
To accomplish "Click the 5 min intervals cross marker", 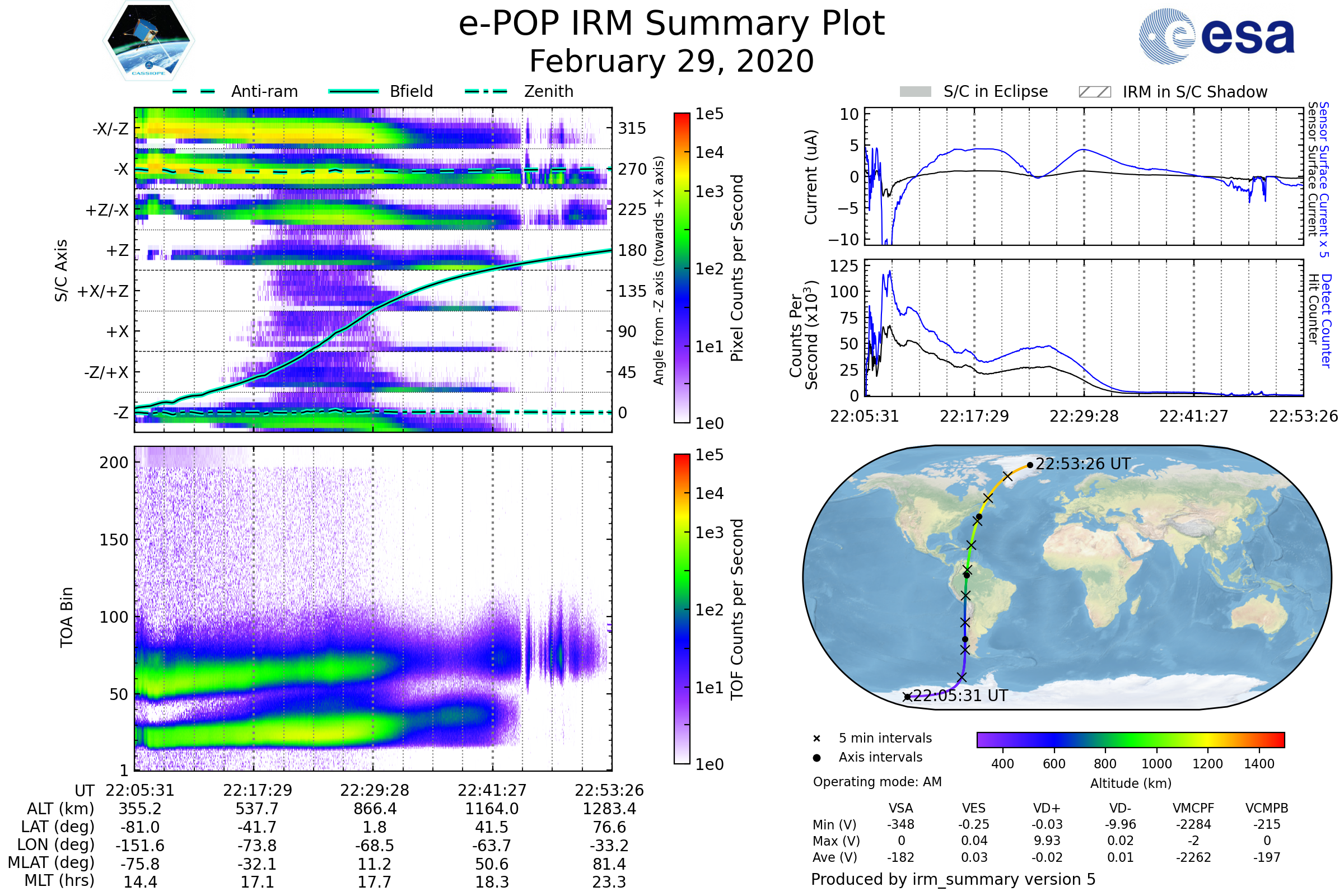I will [816, 739].
